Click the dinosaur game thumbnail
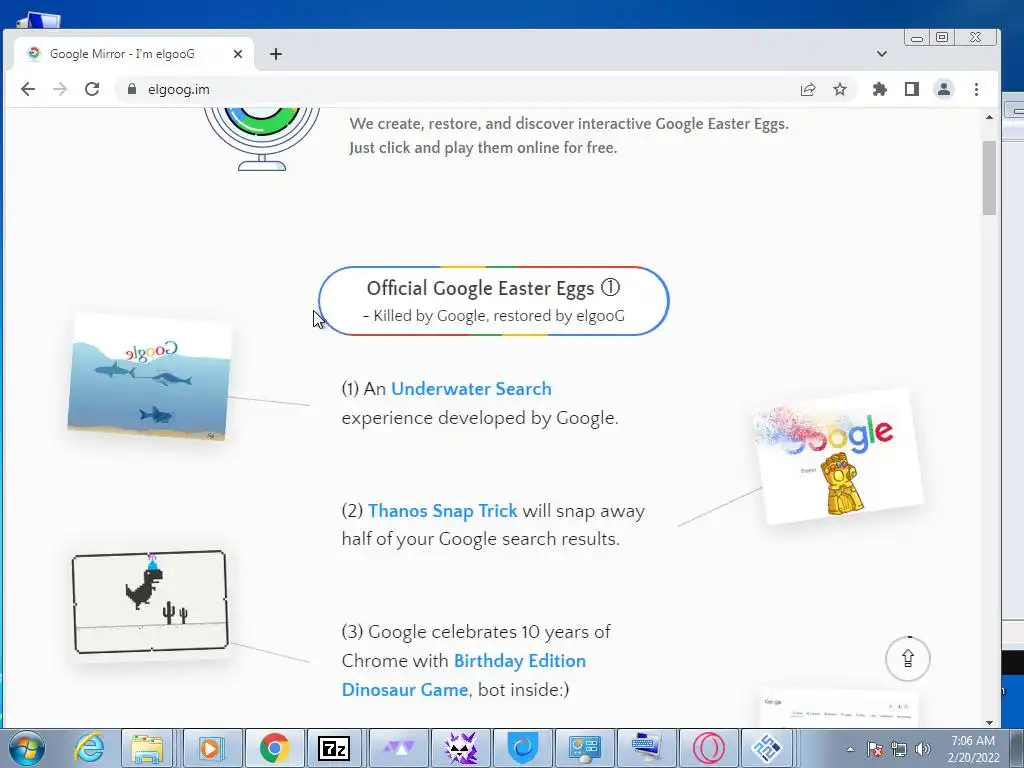The width and height of the screenshot is (1024, 768). point(150,601)
